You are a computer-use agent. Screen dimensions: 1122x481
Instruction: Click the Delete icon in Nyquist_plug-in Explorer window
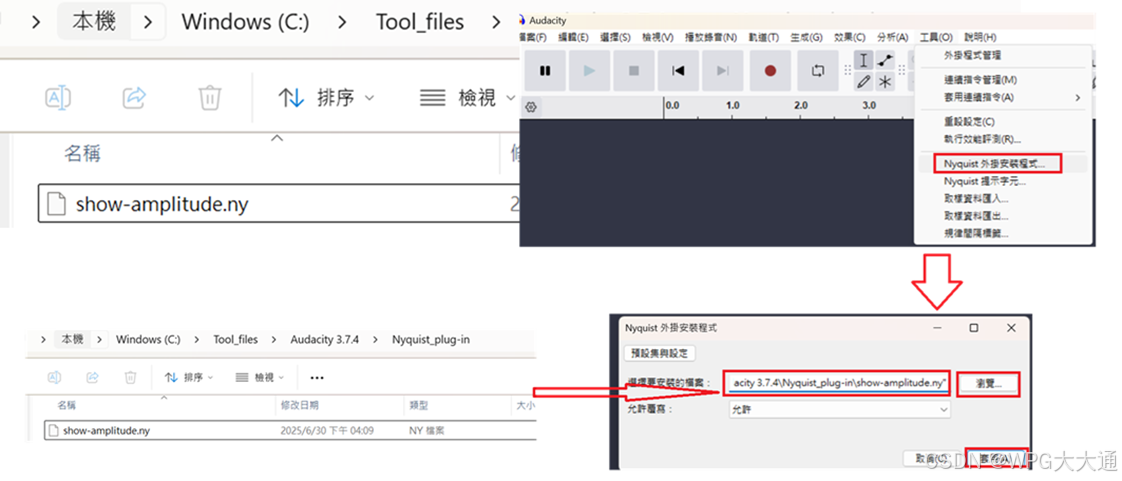[x=130, y=377]
